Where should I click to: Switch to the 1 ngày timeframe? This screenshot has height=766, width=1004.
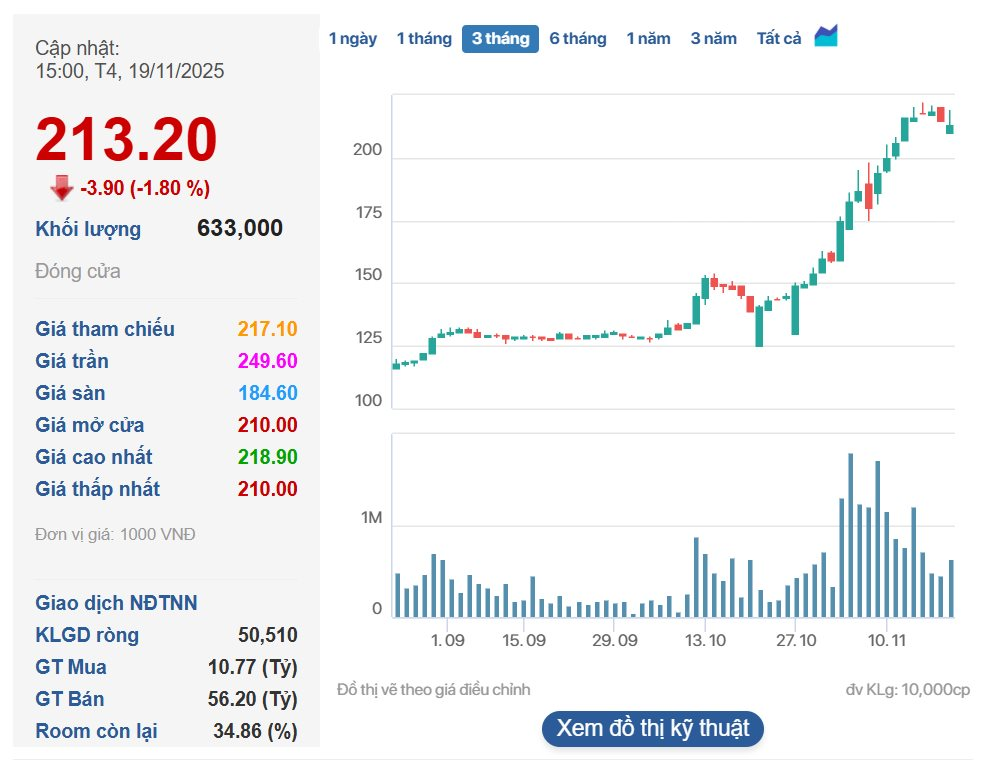(x=353, y=39)
